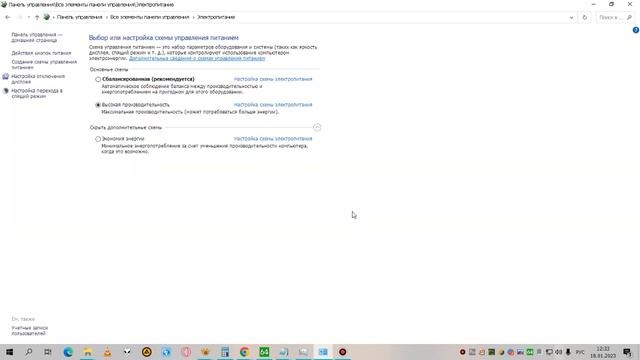This screenshot has width=640, height=360.
Task: Open User Accounts link at bottom of sidebar
Action: pyautogui.click(x=29, y=331)
